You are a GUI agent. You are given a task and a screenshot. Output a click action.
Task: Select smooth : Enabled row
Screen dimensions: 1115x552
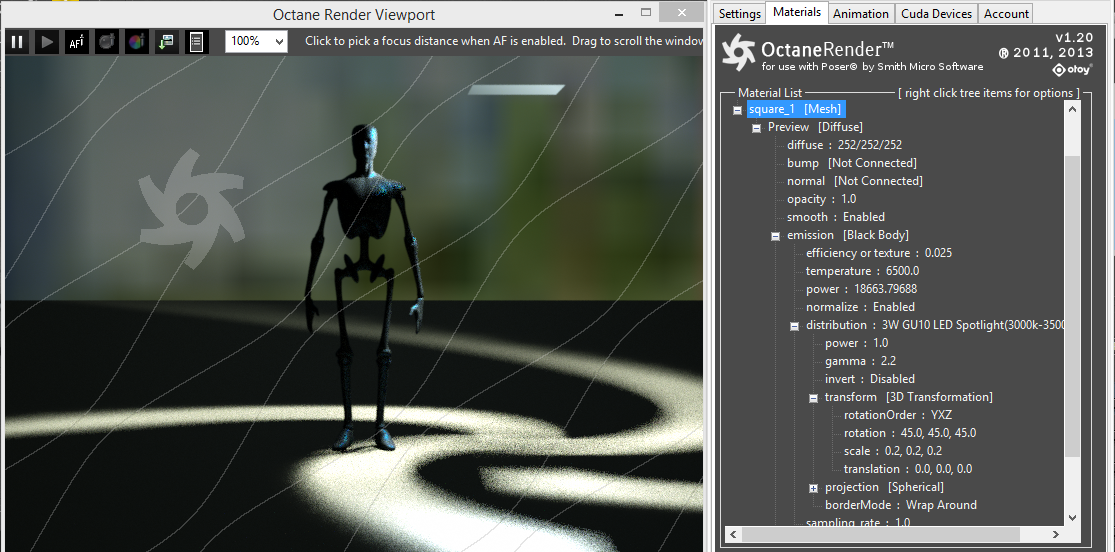[836, 217]
